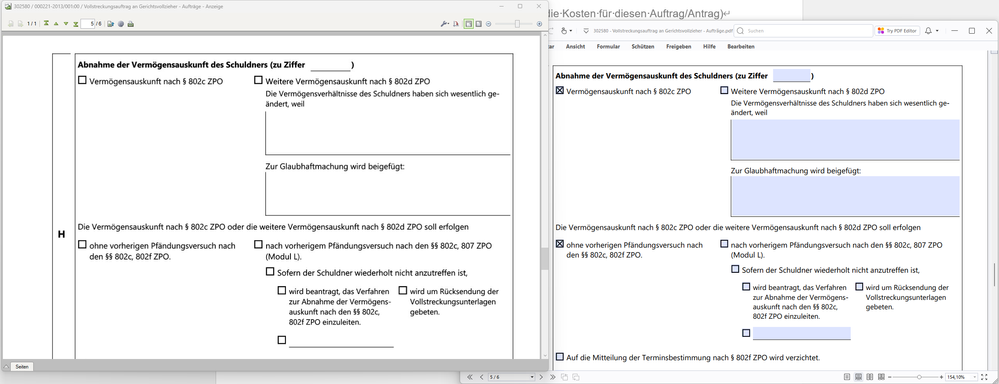This screenshot has height=384, width=999.
Task: Click the globe icon in the Anzeige toolbar
Action: pos(120,24)
